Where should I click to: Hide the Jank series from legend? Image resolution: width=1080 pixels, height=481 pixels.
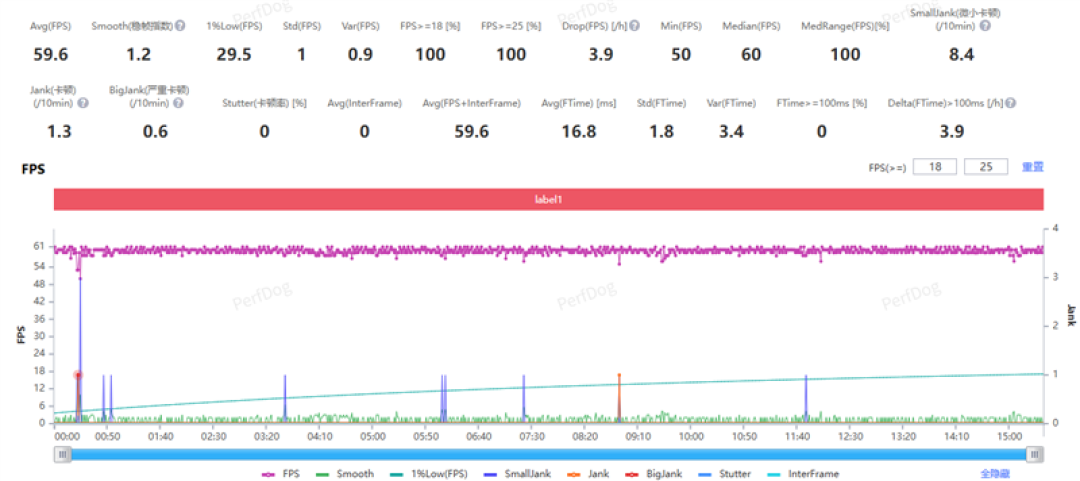click(x=583, y=474)
